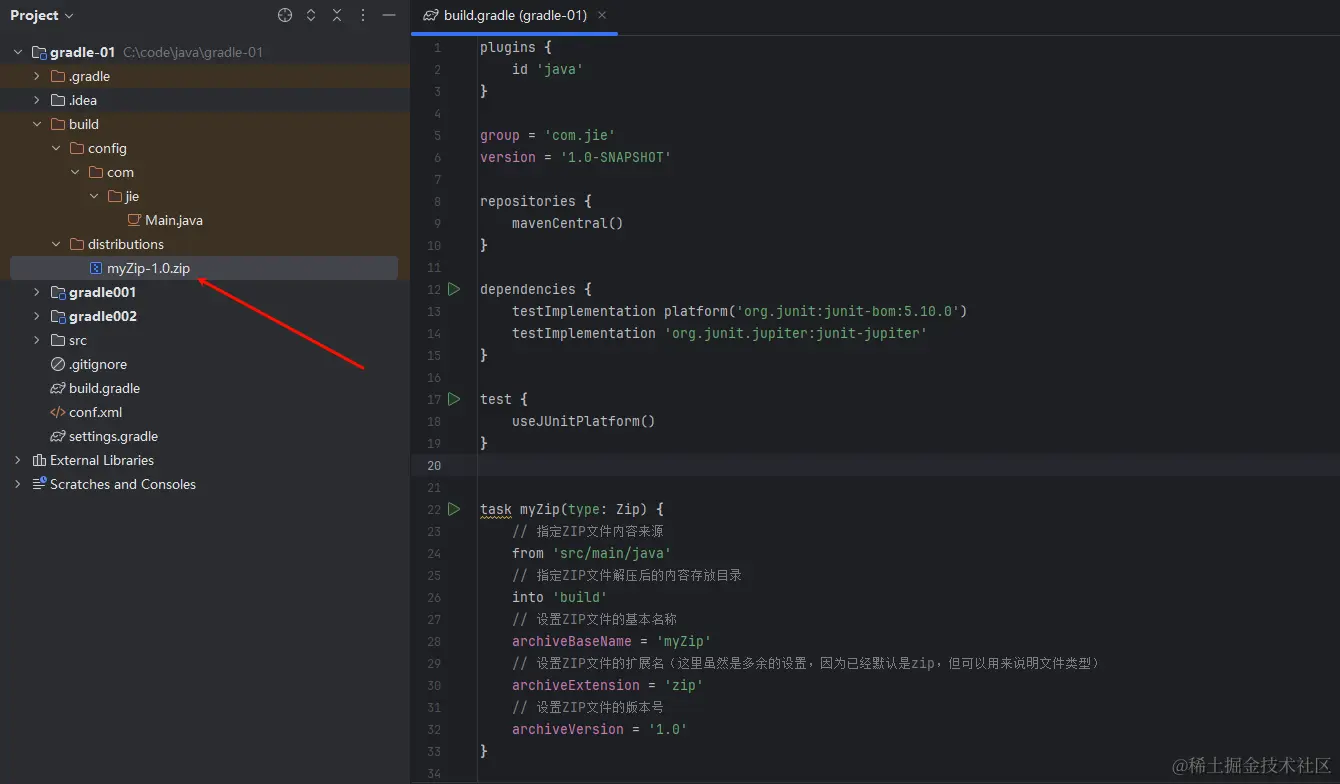This screenshot has width=1340, height=784.
Task: Click mavenCentral() in repositories
Action: 568,223
